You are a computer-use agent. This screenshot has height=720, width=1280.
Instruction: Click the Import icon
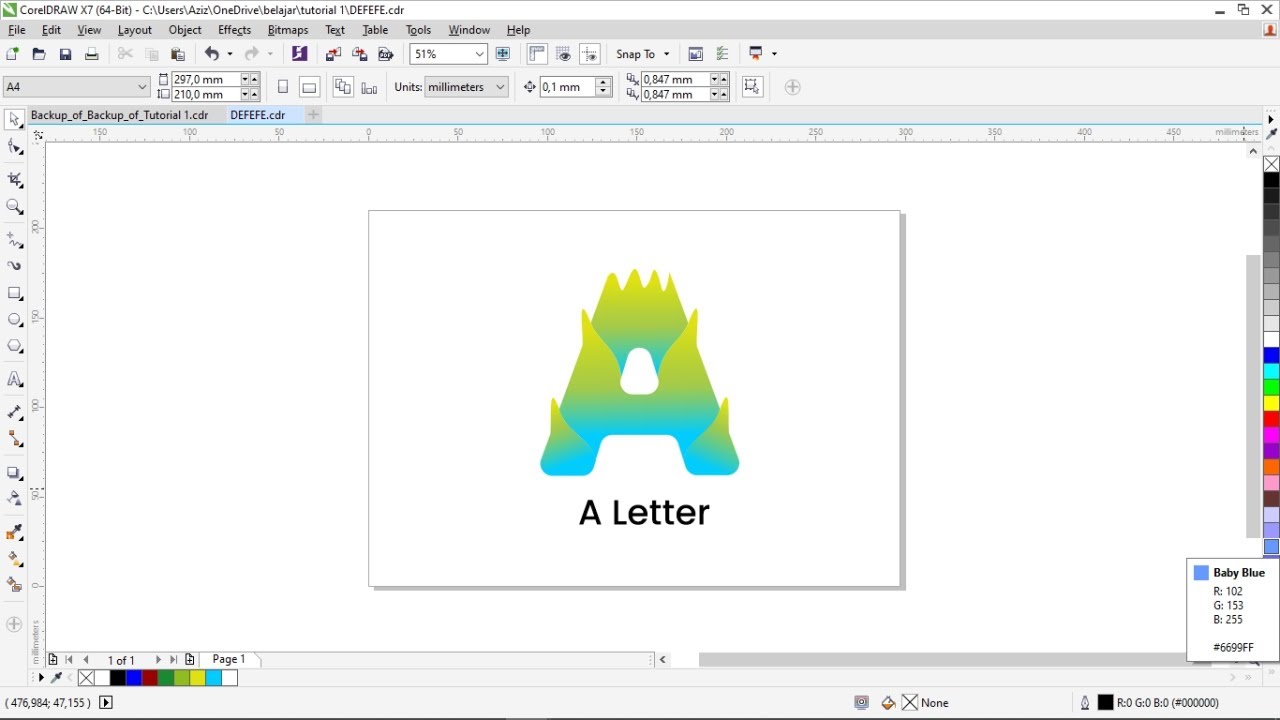[x=334, y=54]
